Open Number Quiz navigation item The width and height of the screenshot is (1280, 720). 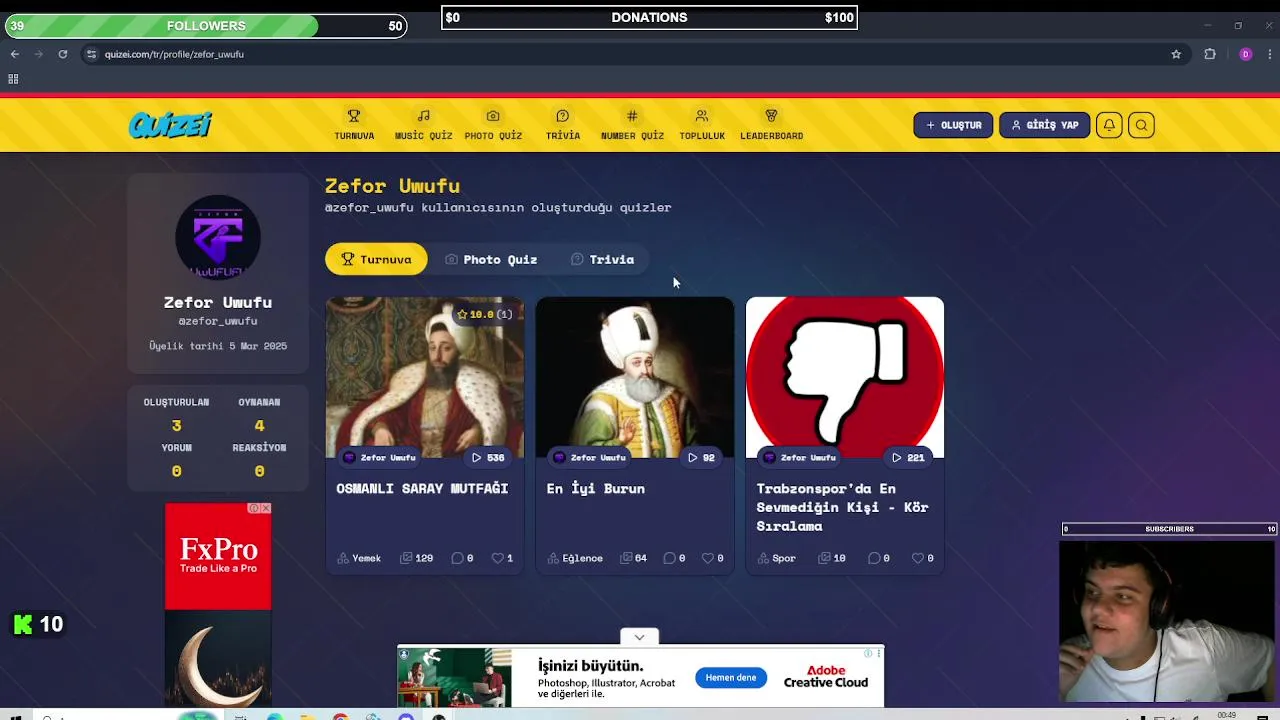click(632, 125)
